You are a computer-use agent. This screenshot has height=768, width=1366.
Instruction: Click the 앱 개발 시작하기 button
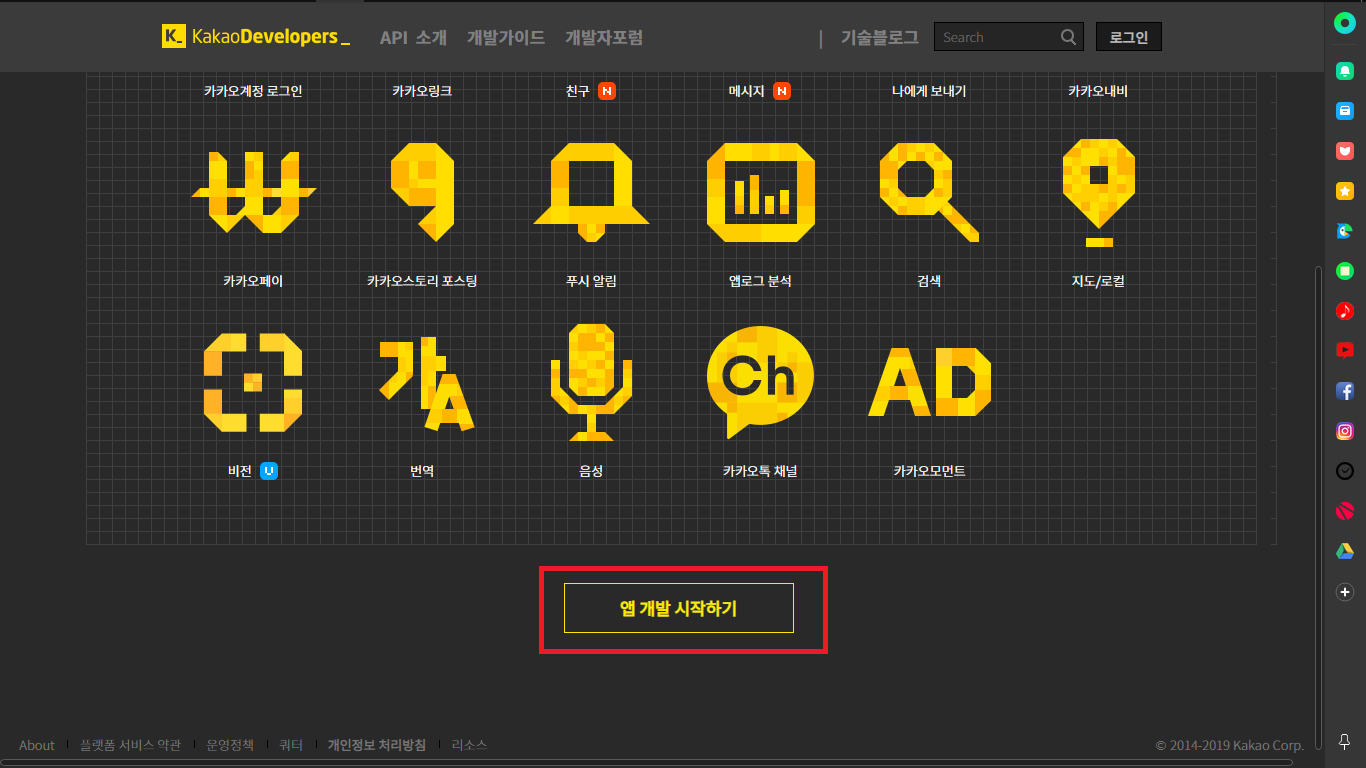678,608
